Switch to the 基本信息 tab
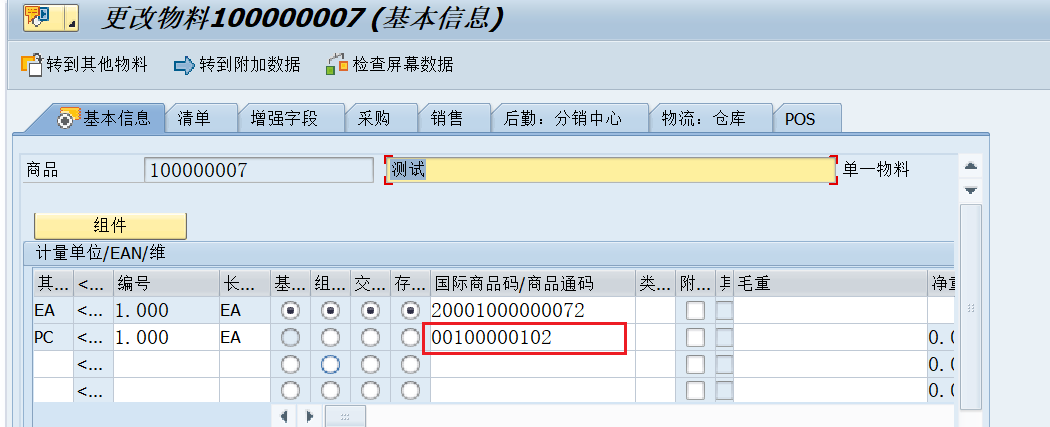This screenshot has height=427, width=1050. 104,118
